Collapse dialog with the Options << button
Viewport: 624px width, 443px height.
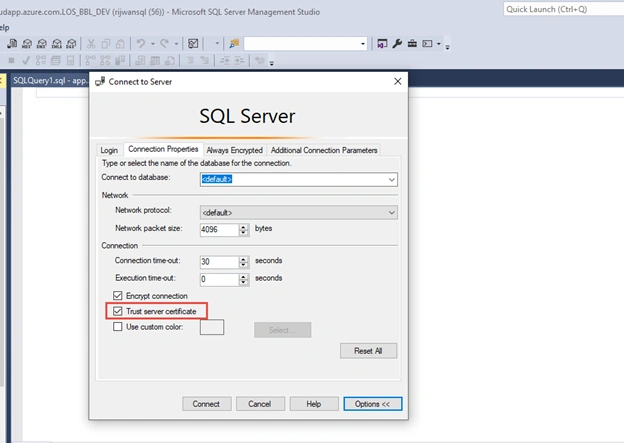click(372, 404)
